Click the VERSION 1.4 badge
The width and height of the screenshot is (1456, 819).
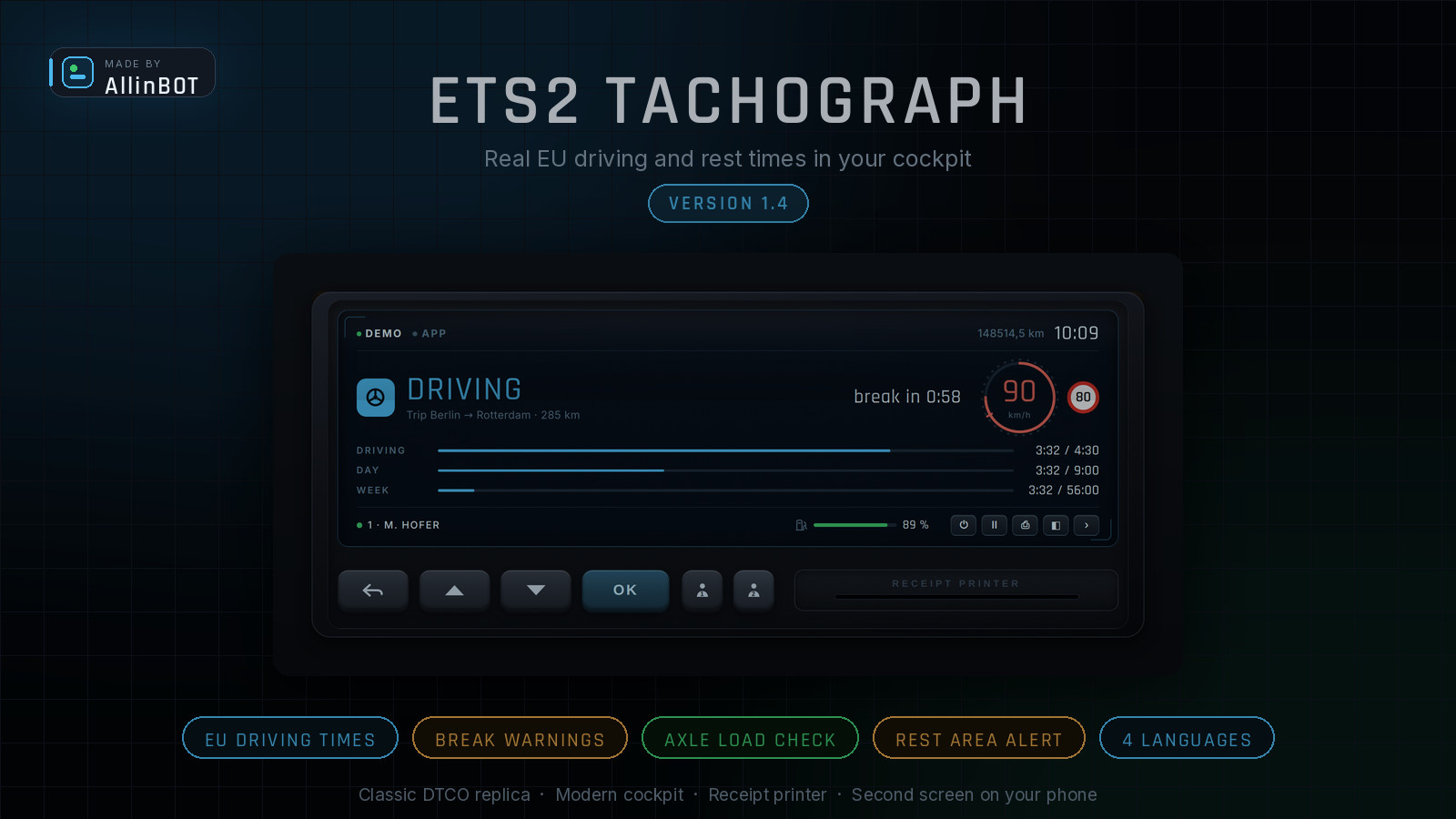(728, 204)
